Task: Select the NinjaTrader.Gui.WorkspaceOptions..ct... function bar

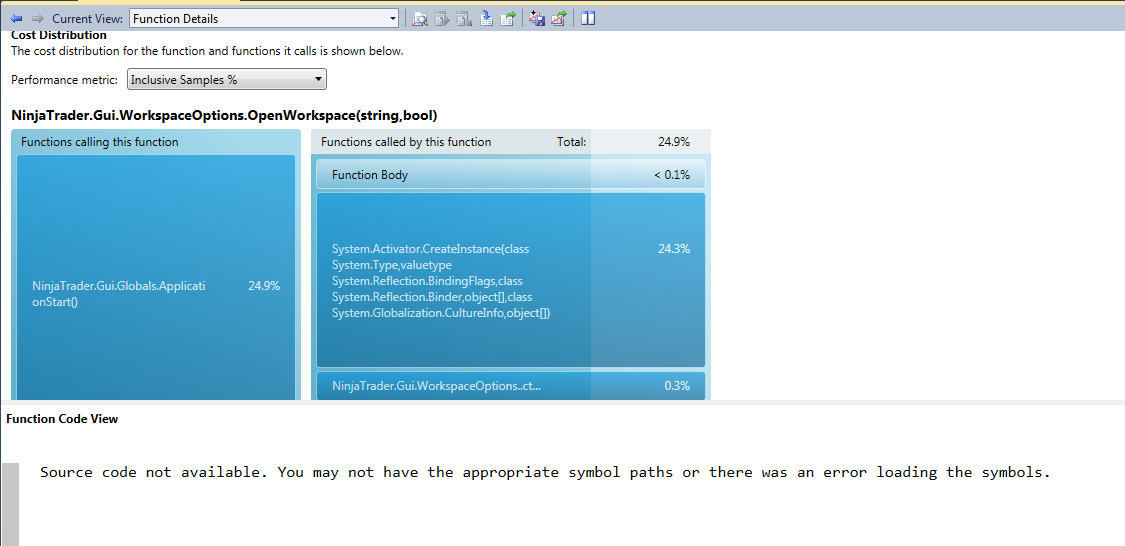Action: (x=511, y=386)
